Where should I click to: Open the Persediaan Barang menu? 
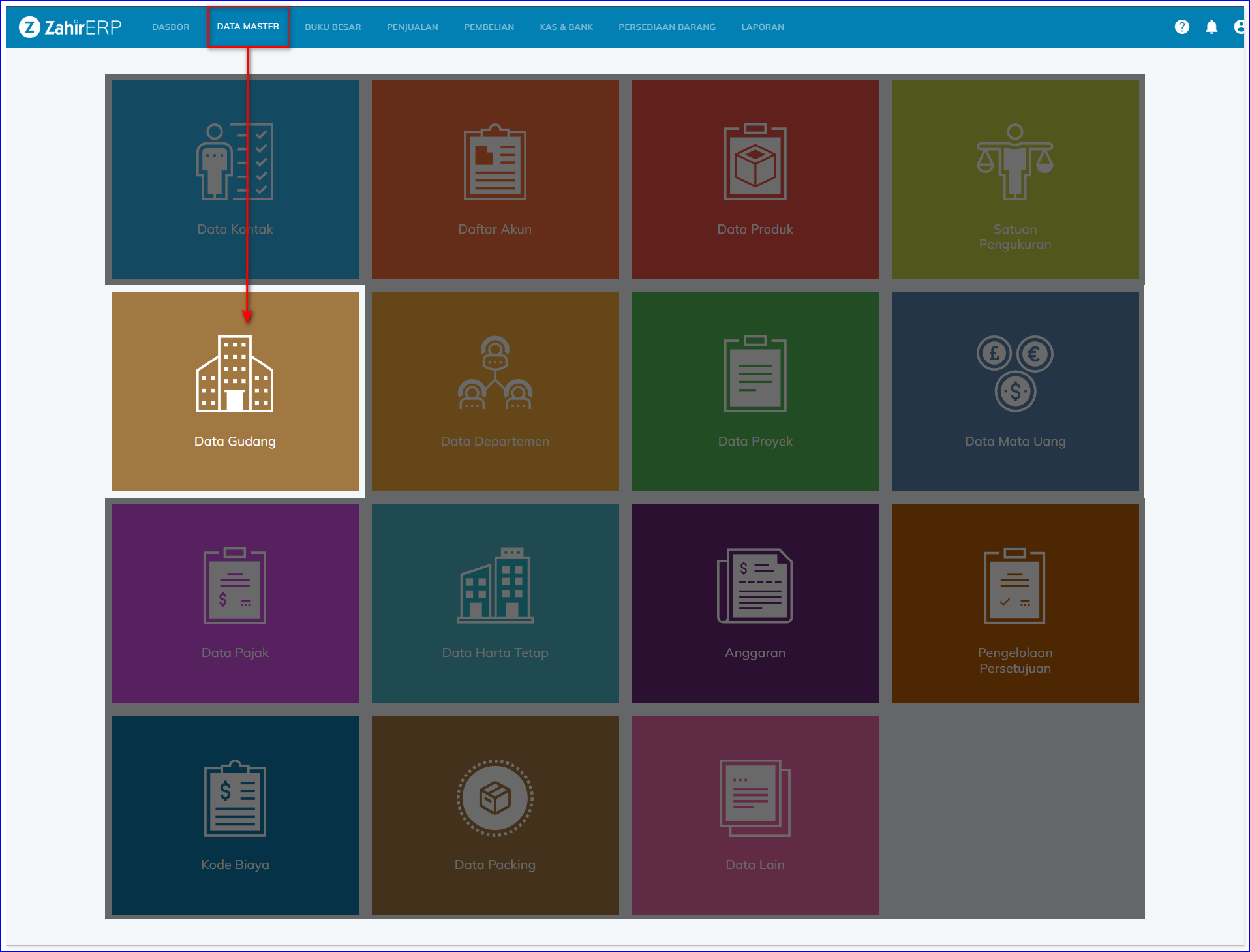pyautogui.click(x=667, y=27)
